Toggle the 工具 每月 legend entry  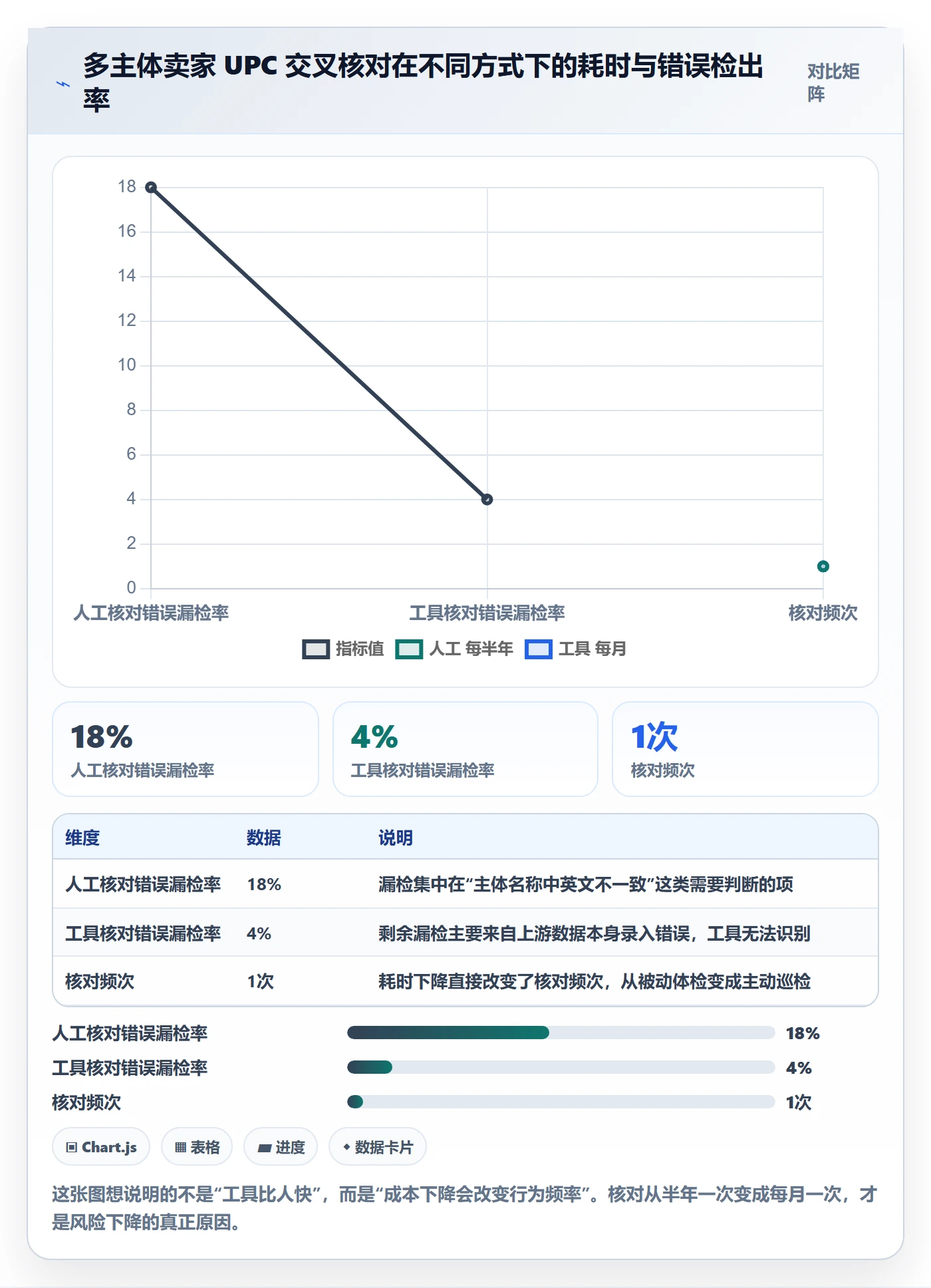click(575, 649)
